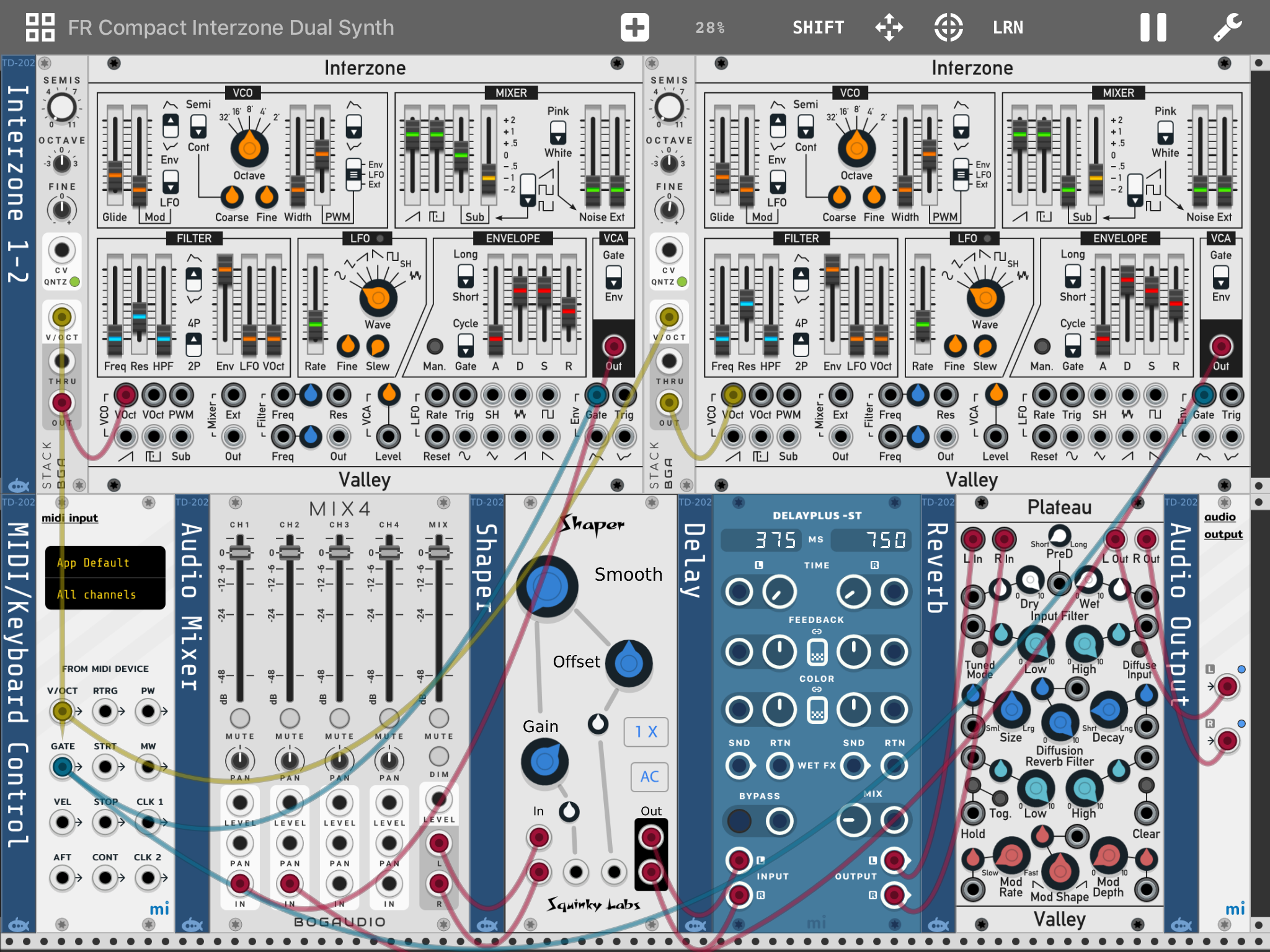This screenshot has height=952, width=1270.
Task: Click the Plateau Decay knob
Action: tap(1108, 708)
